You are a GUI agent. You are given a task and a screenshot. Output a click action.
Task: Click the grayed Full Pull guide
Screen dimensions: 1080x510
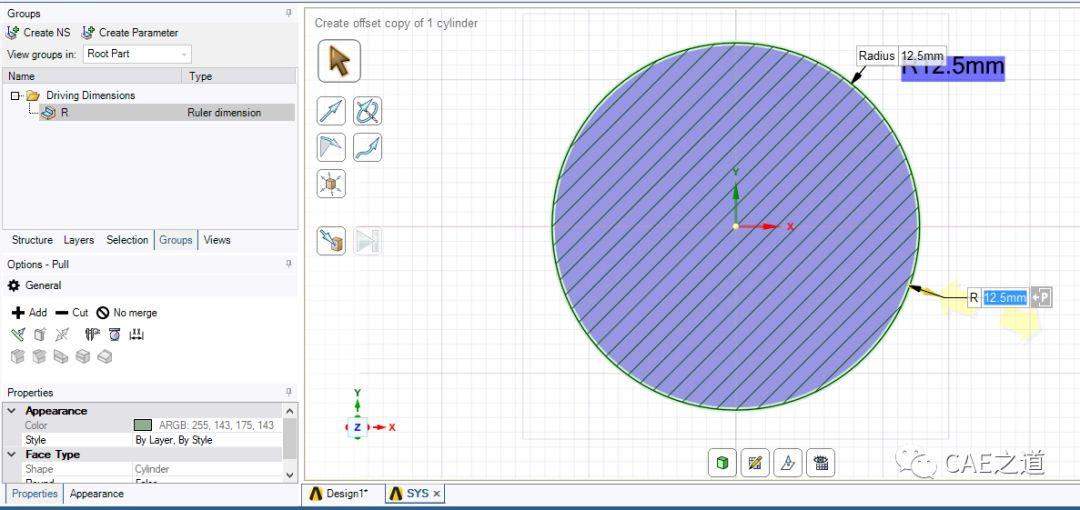(x=367, y=241)
